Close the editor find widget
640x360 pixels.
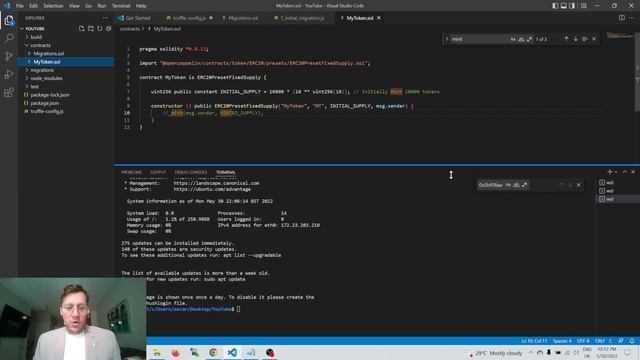coord(594,39)
